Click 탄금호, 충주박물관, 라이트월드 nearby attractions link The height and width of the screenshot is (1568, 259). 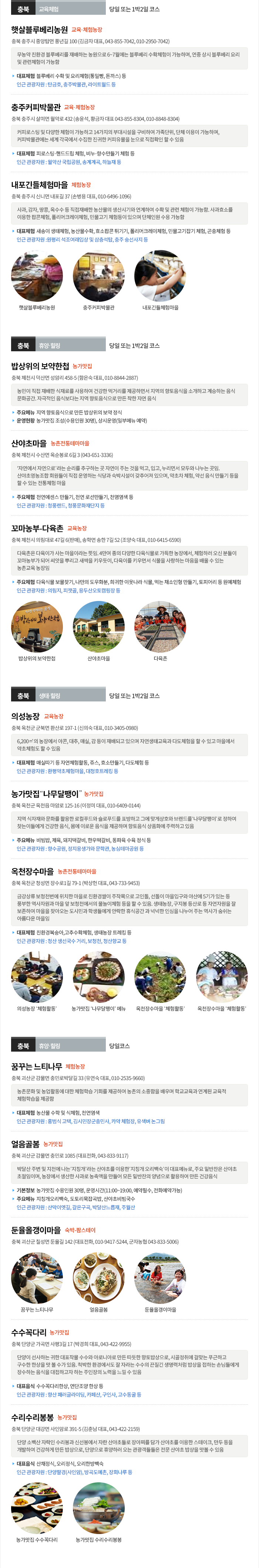(66, 85)
